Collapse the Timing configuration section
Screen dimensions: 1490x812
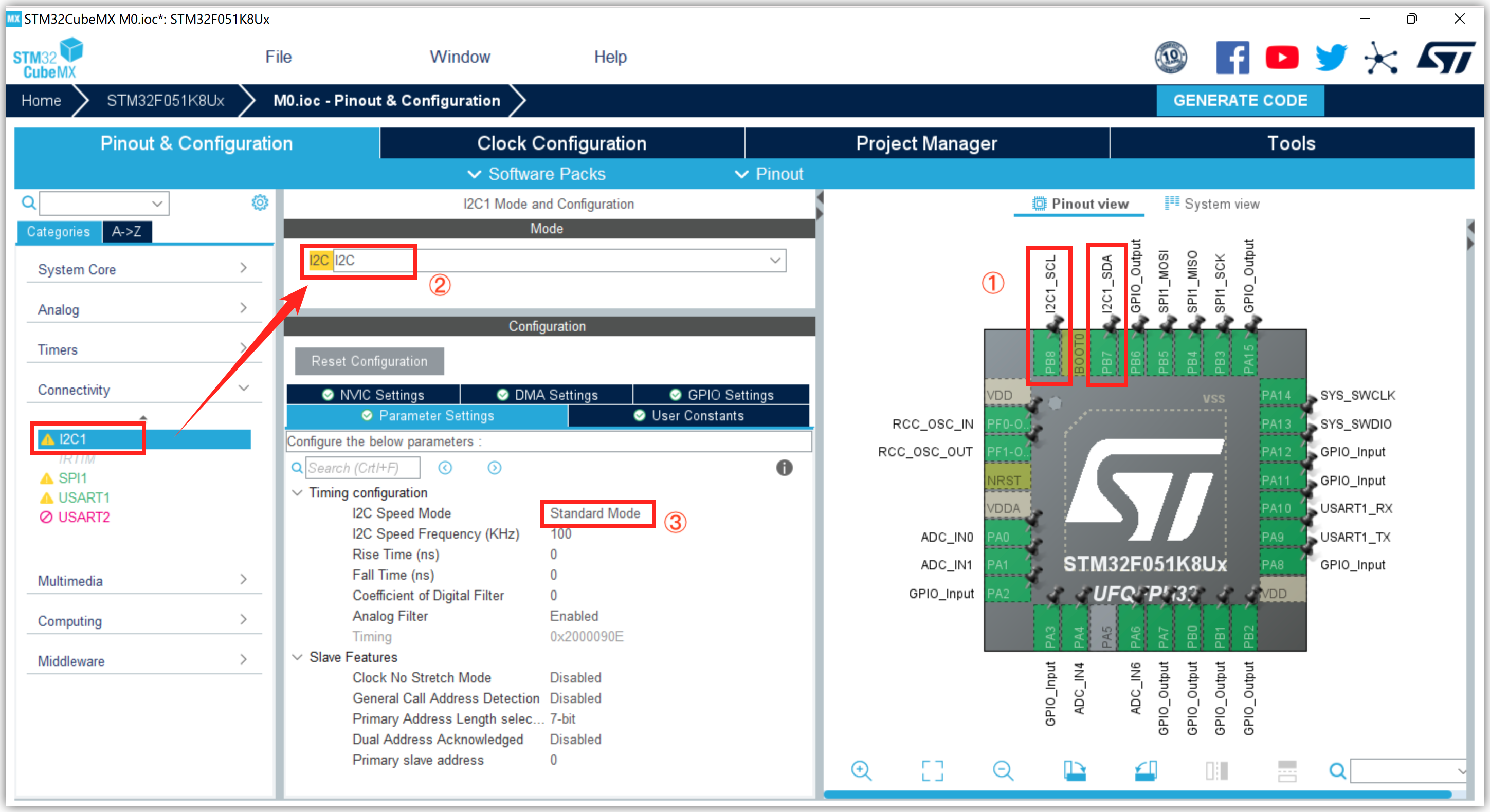click(x=297, y=493)
